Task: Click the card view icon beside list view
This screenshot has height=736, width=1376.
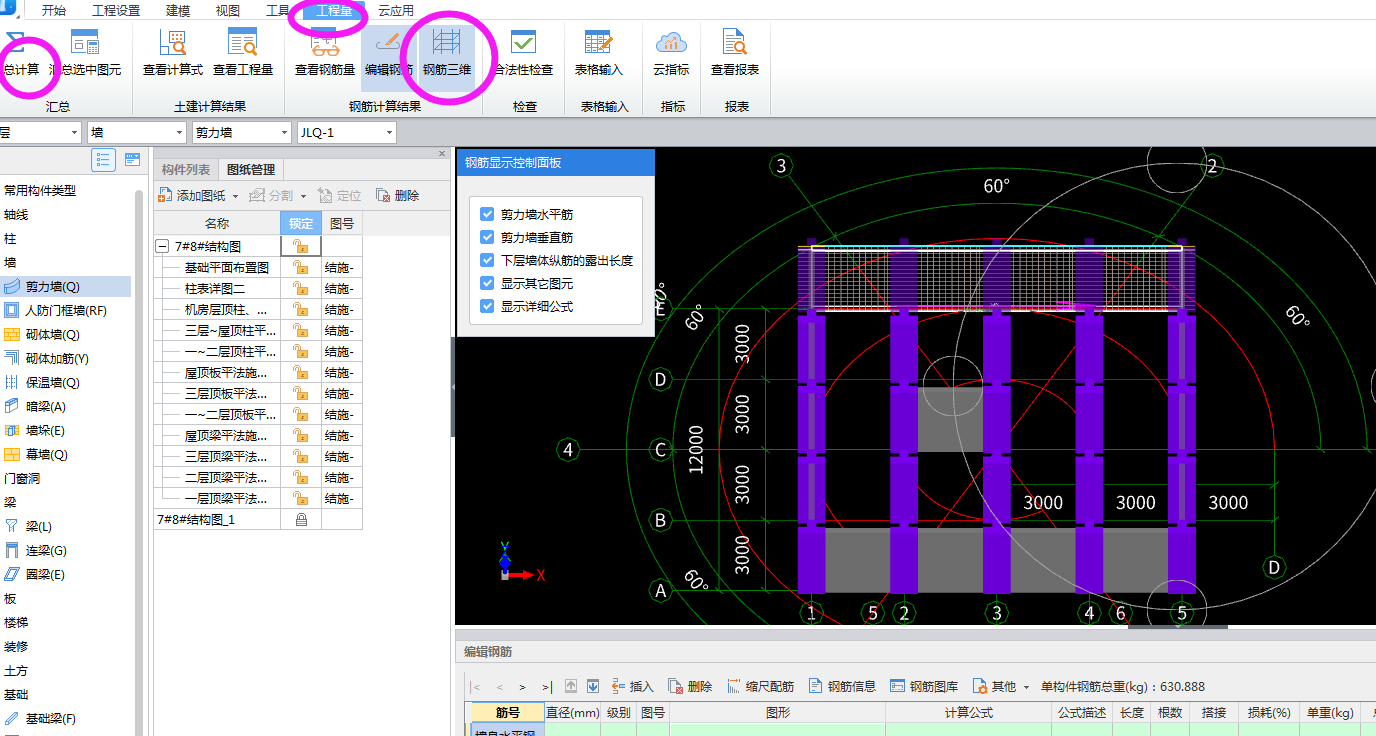Action: (132, 160)
